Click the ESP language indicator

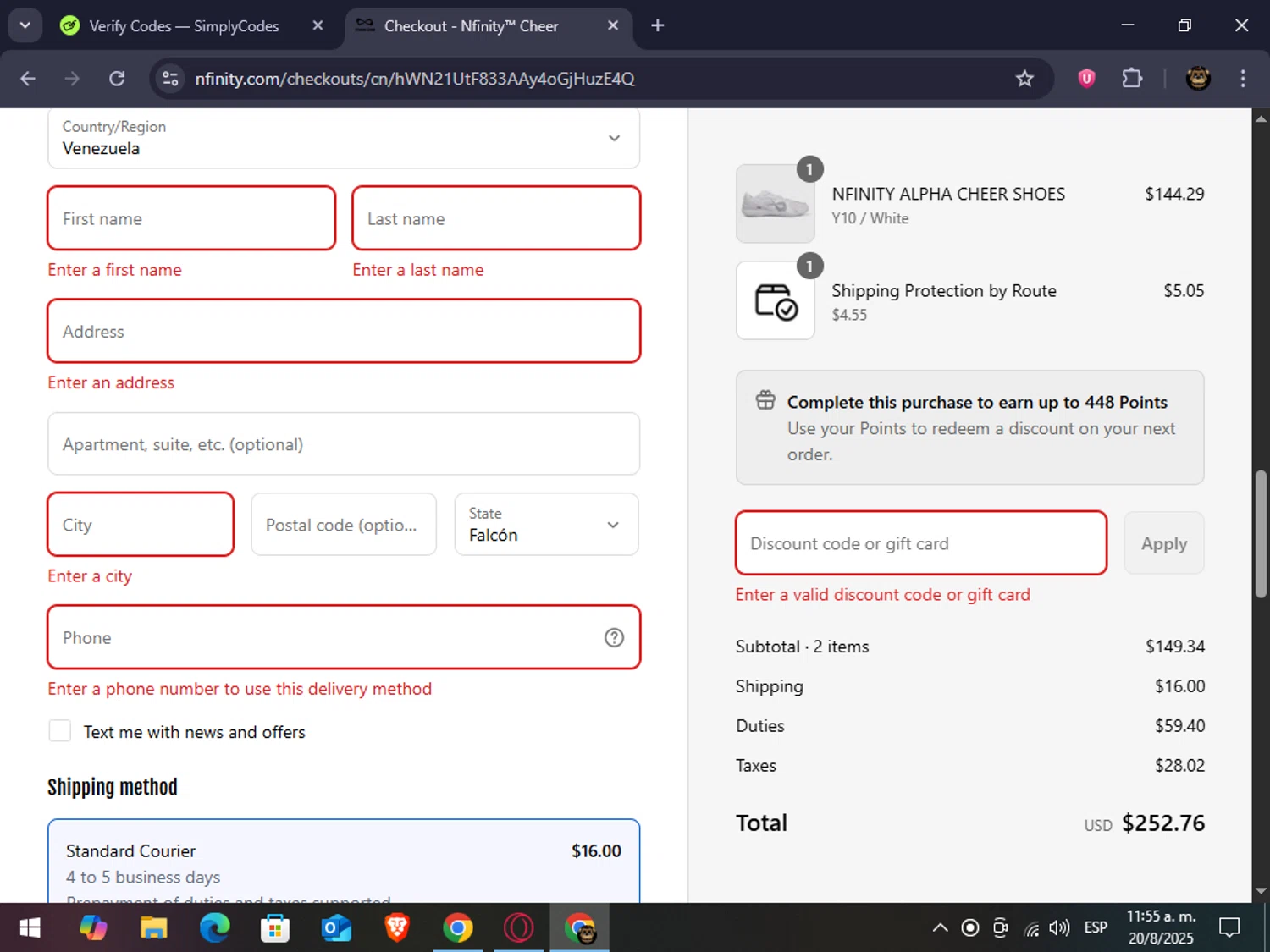pos(1096,928)
